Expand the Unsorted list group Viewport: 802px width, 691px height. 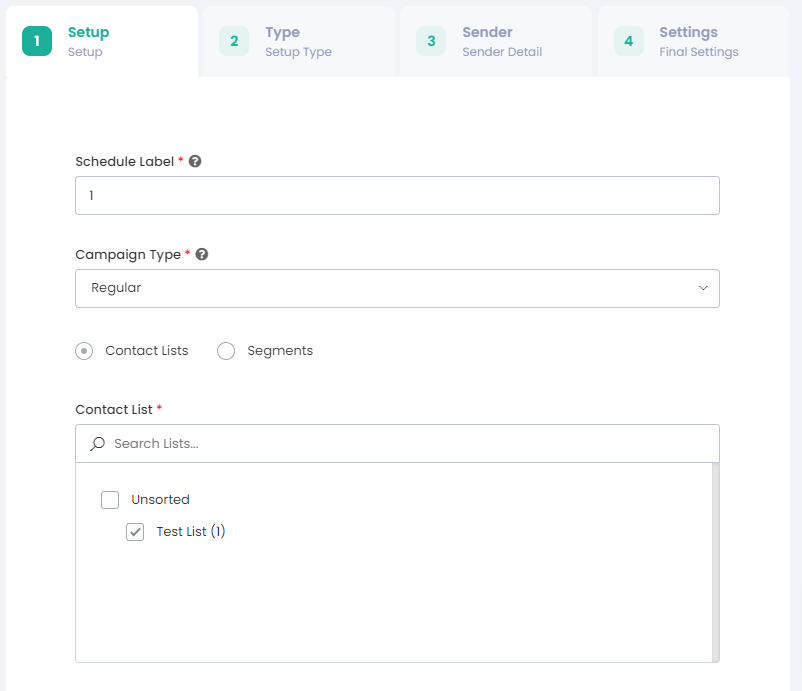[x=159, y=499]
